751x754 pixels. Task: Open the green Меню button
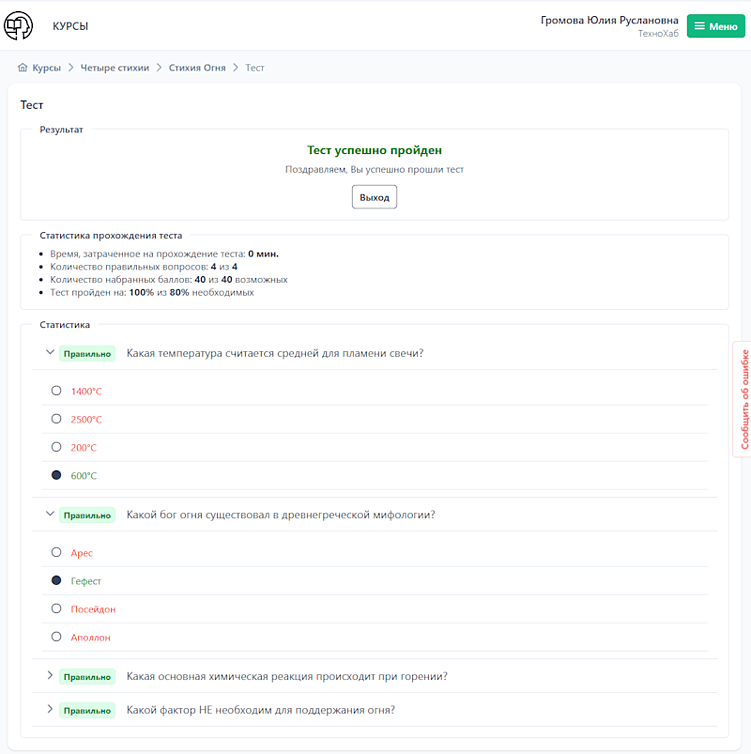click(x=715, y=26)
